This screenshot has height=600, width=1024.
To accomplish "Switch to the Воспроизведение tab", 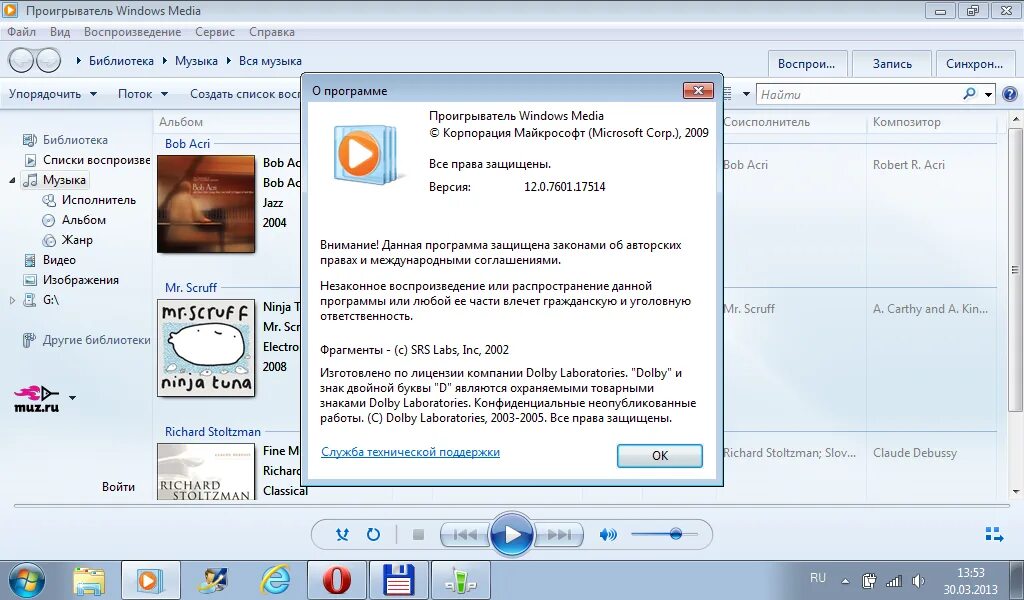I will 807,64.
